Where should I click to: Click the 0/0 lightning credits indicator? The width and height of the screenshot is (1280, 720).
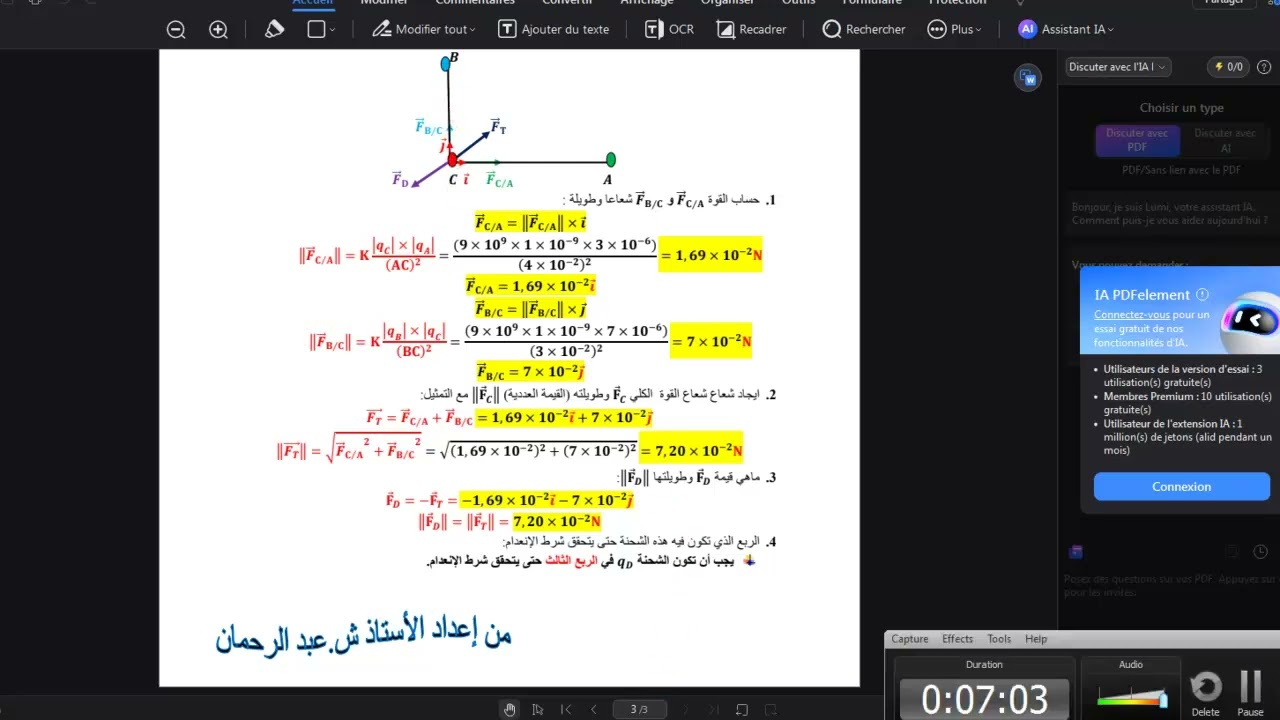click(x=1228, y=67)
